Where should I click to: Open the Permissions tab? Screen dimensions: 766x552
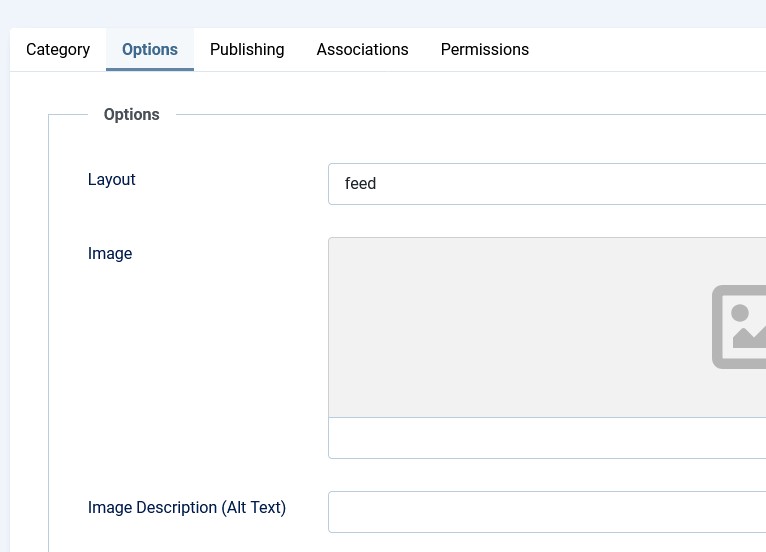484,49
